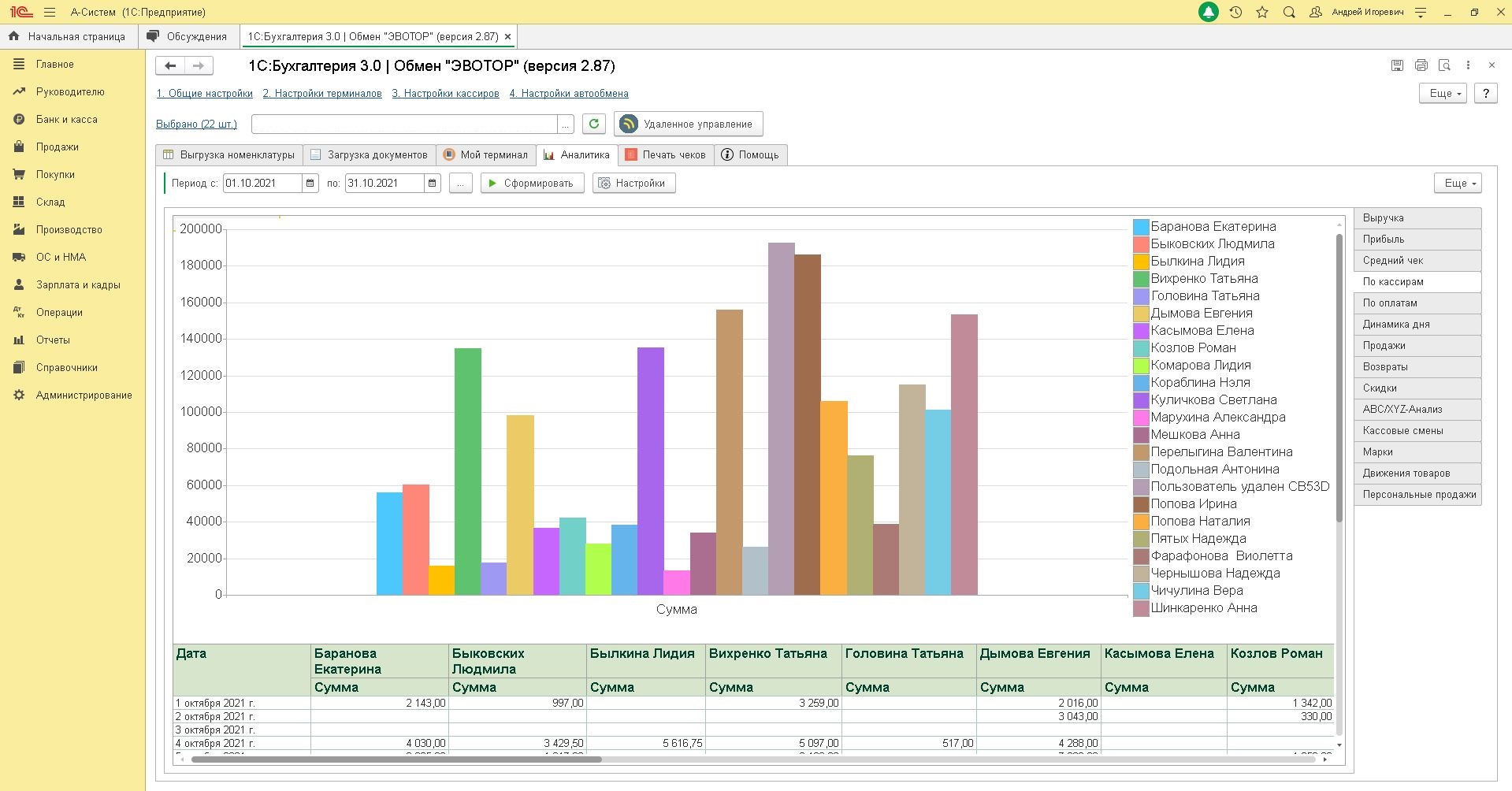Open the Настройки терминалов link

pos(322,93)
